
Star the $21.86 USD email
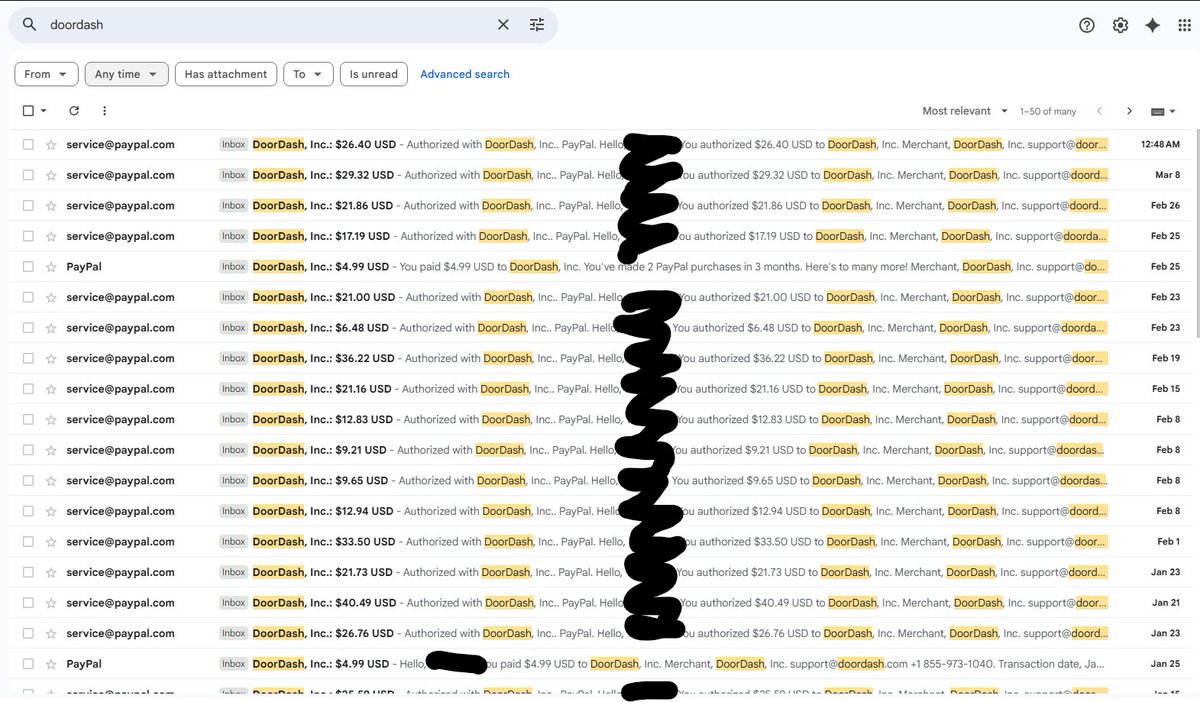(51, 205)
